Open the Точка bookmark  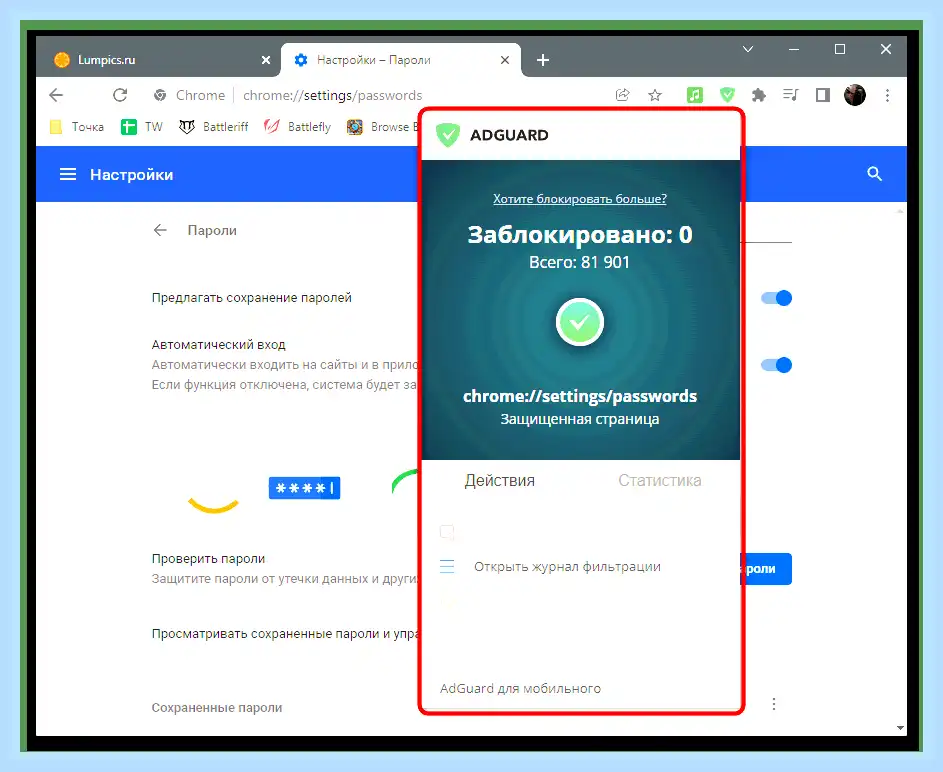(76, 127)
